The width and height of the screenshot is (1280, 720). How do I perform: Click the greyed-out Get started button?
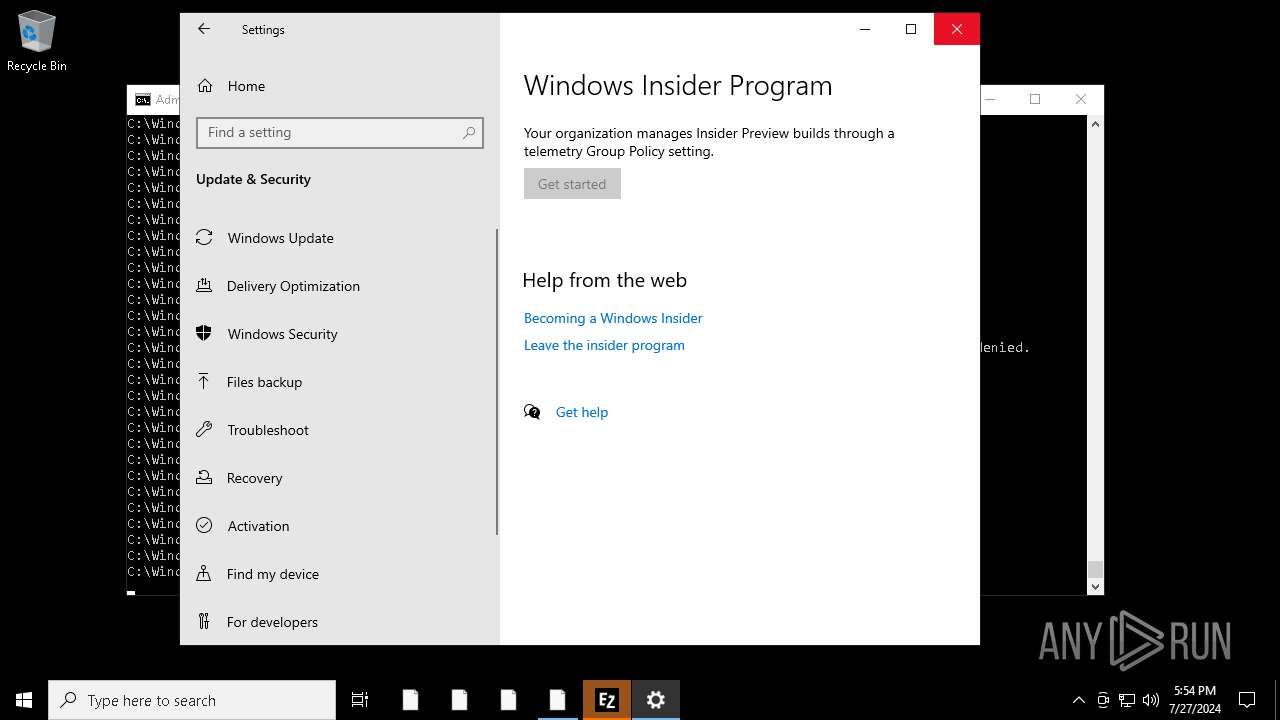coord(572,184)
